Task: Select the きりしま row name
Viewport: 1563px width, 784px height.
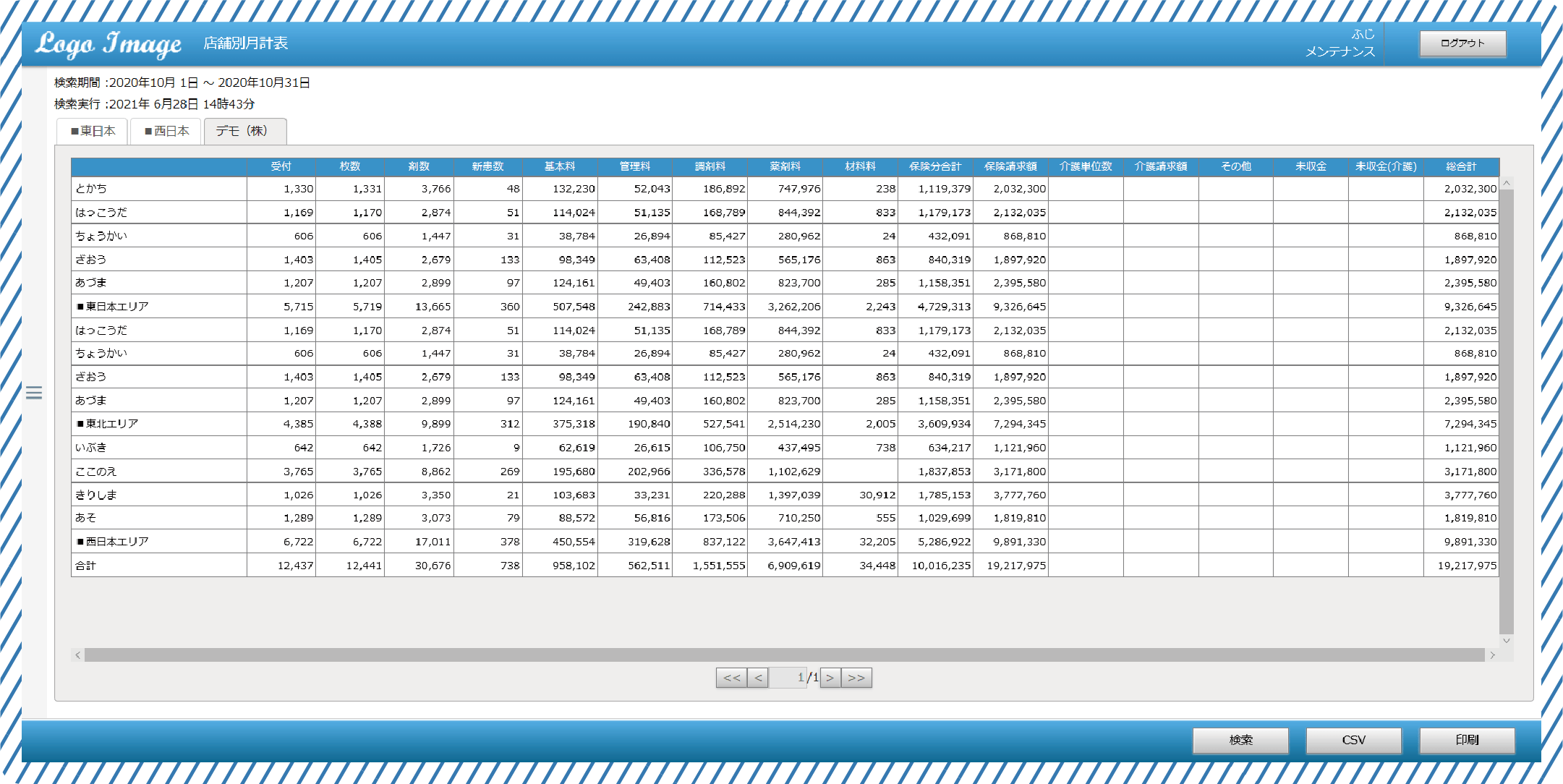Action: [96, 495]
